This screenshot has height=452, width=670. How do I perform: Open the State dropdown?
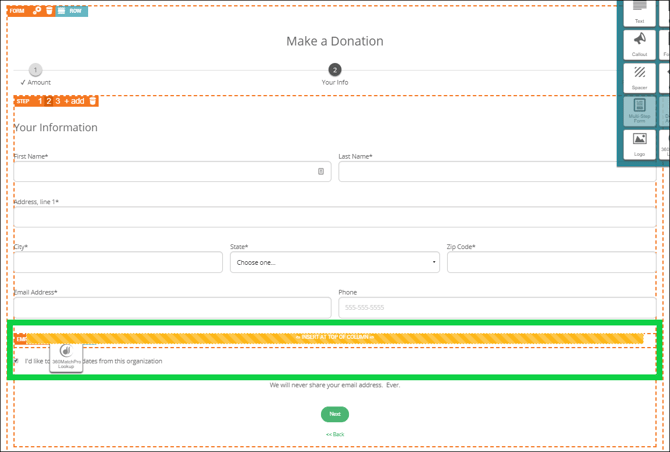point(334,262)
